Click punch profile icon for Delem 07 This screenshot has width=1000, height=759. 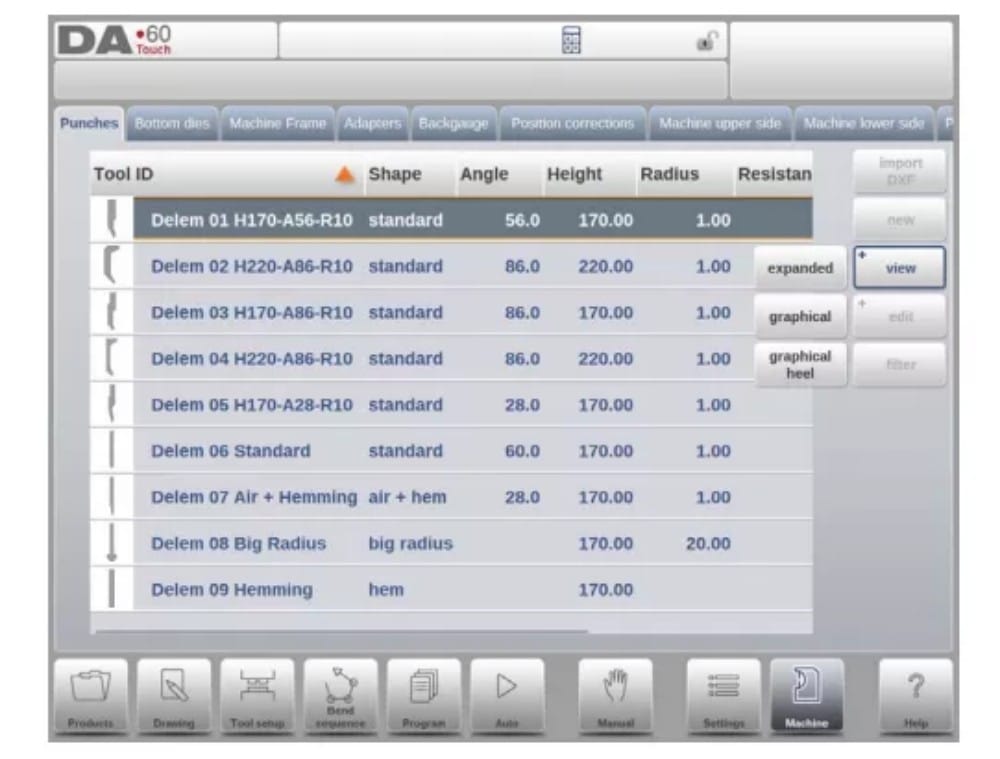pyautogui.click(x=112, y=496)
